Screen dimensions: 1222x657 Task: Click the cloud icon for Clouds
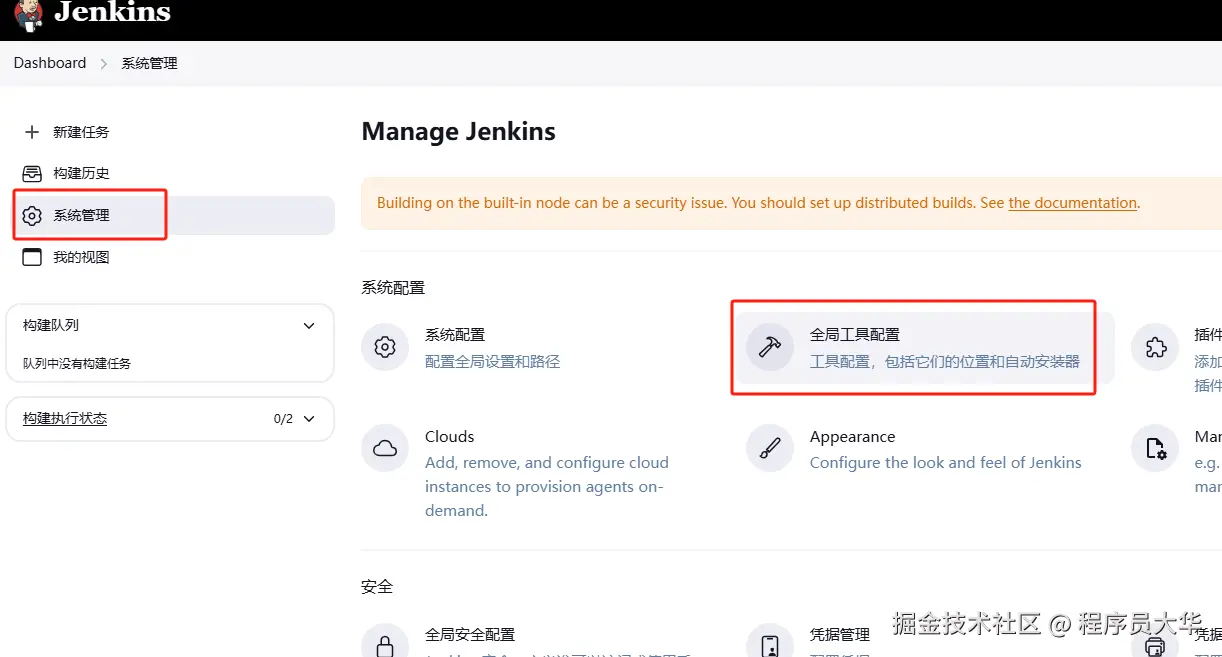(x=385, y=449)
